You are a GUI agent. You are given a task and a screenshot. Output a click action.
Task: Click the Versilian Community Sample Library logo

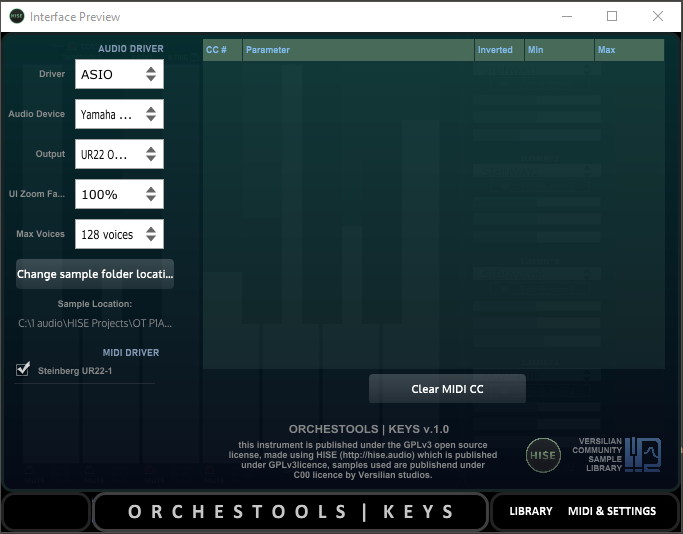pyautogui.click(x=617, y=455)
